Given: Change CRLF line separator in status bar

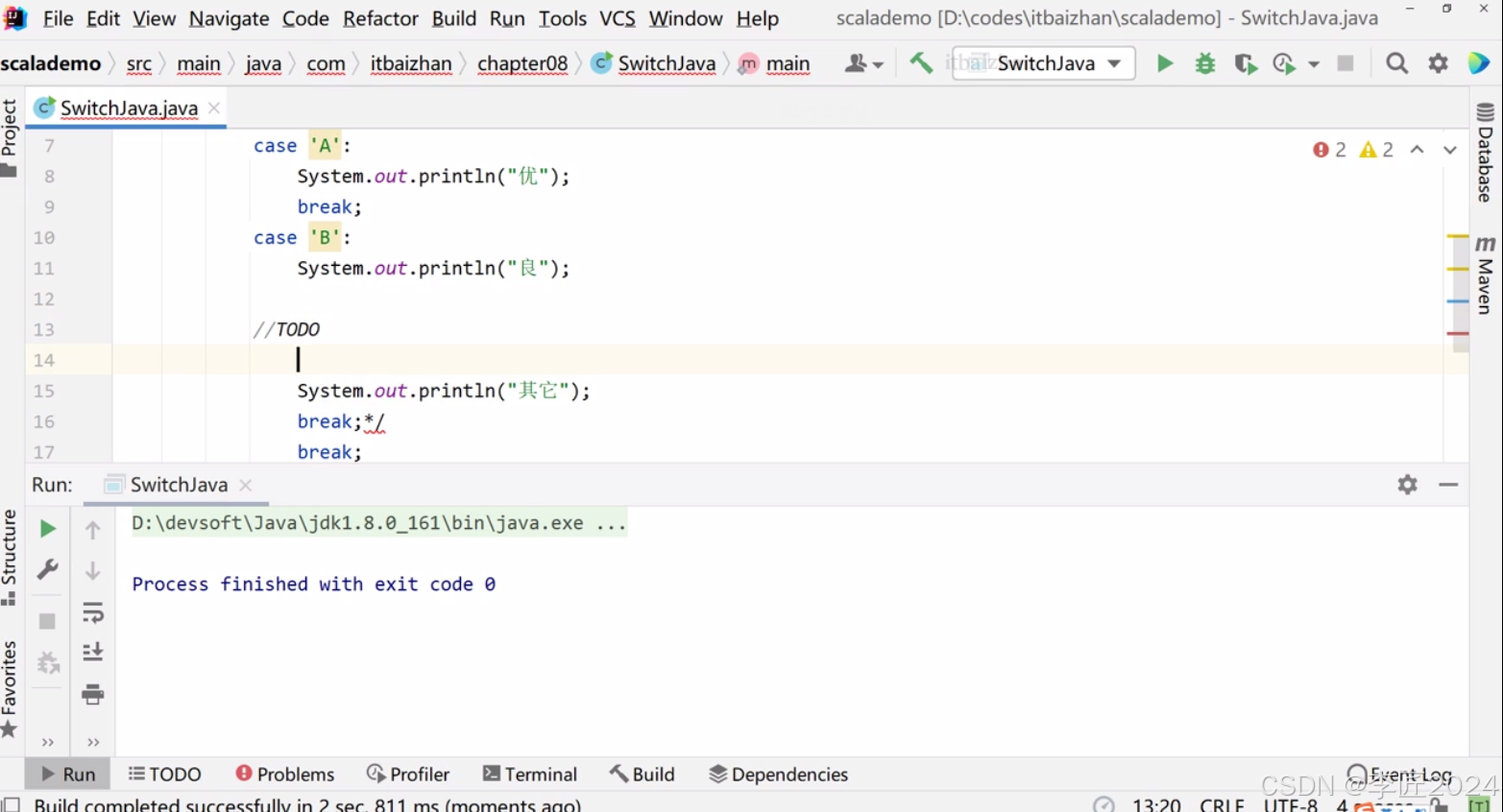Looking at the screenshot, I should click(1222, 804).
